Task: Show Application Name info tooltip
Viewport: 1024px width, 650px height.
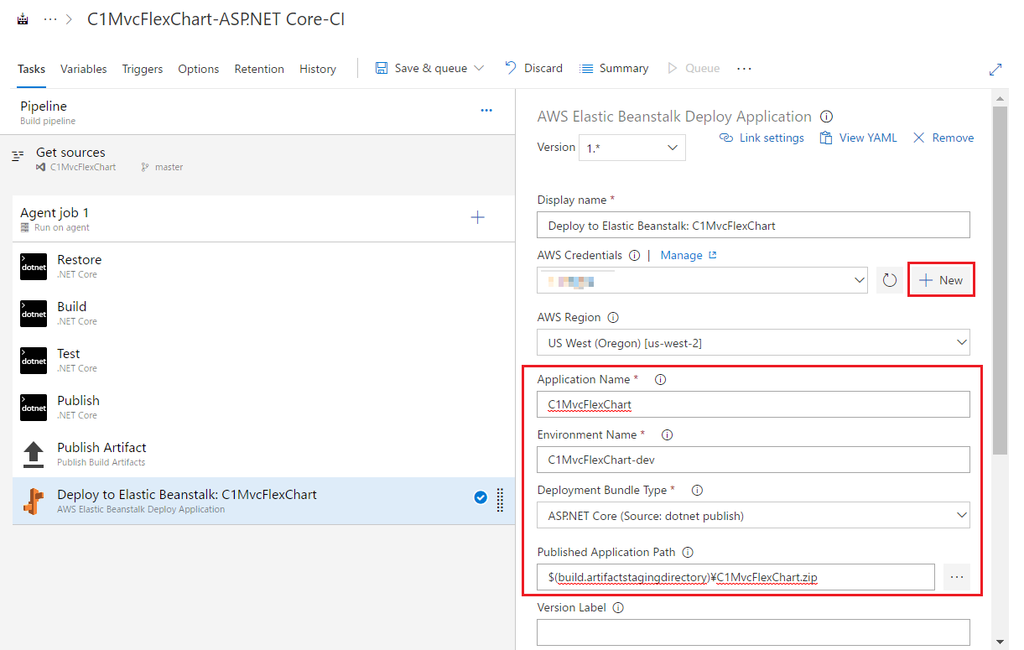Action: coord(660,380)
